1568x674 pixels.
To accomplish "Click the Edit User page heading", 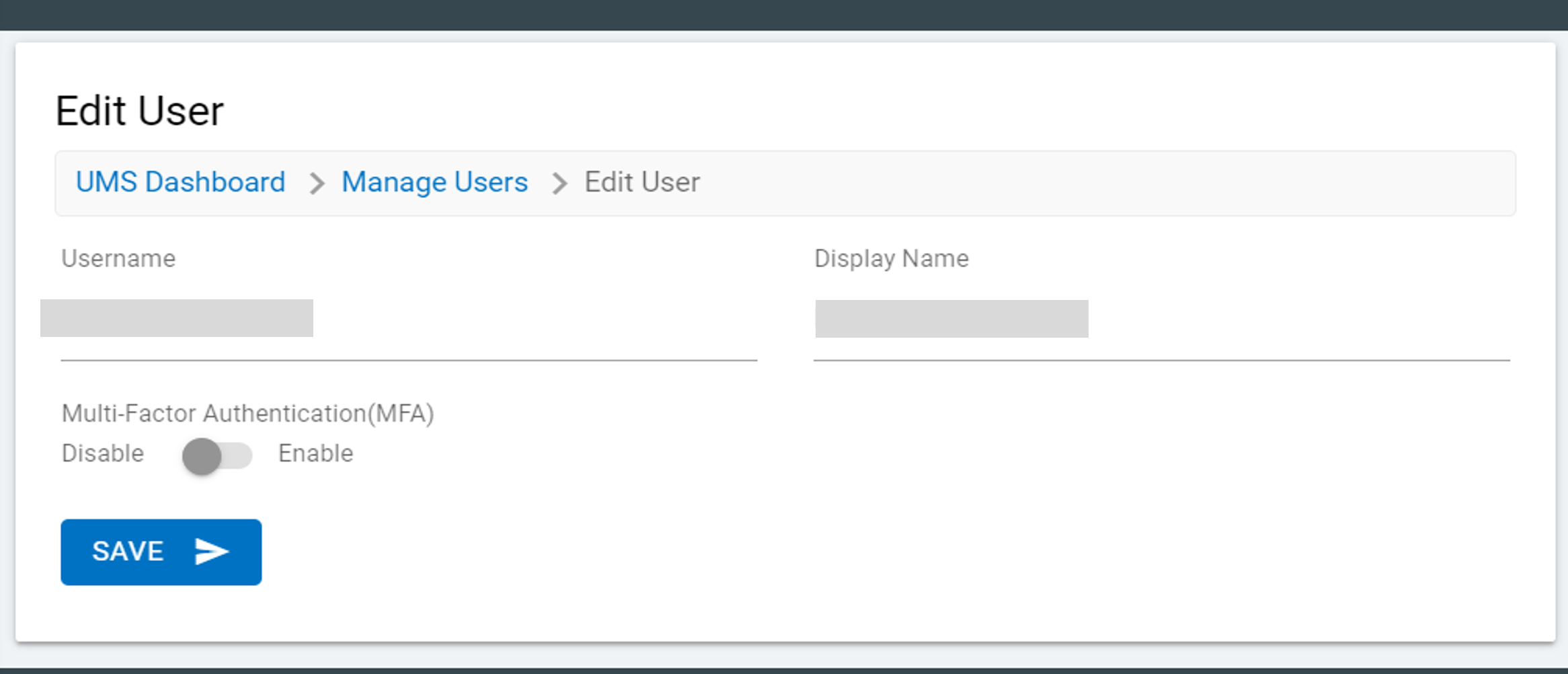I will (139, 111).
